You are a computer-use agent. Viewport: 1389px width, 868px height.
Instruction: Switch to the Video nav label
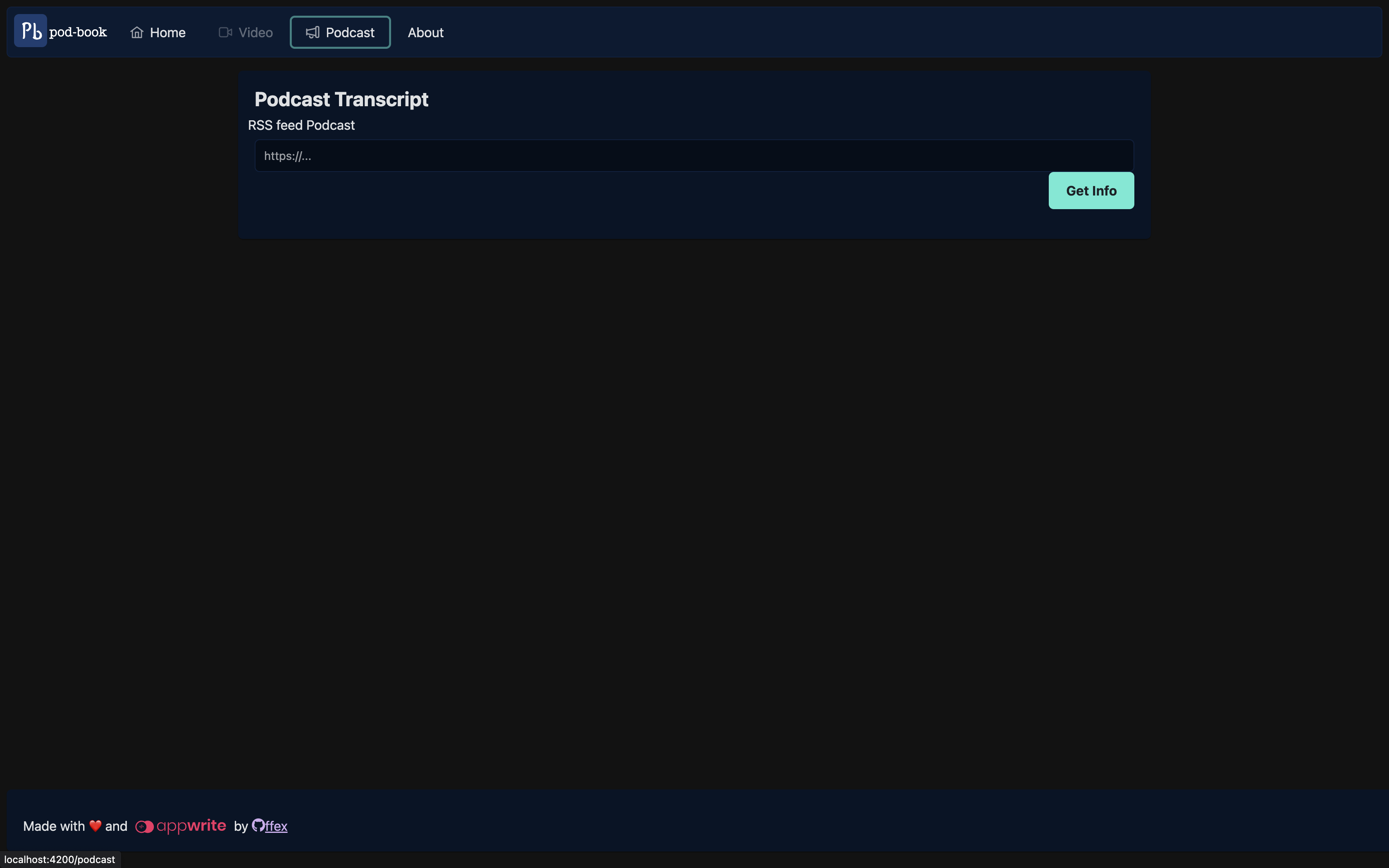[255, 33]
